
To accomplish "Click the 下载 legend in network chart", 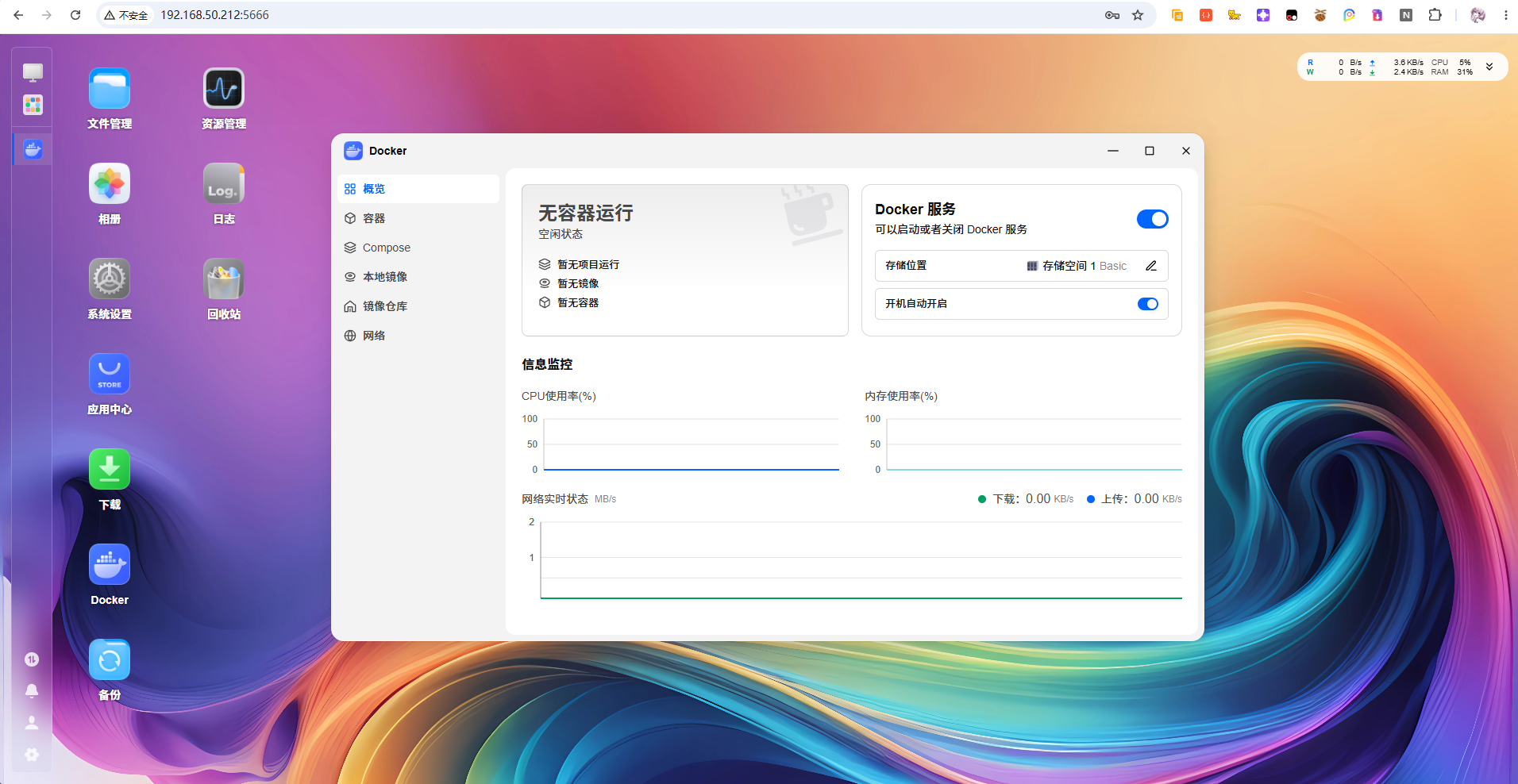I will click(1026, 499).
